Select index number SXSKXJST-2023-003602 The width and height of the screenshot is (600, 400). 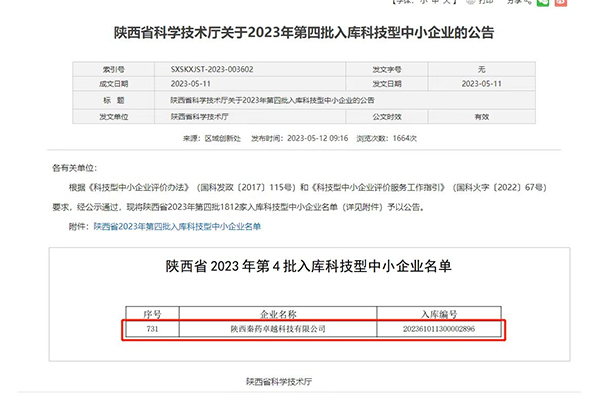click(212, 69)
